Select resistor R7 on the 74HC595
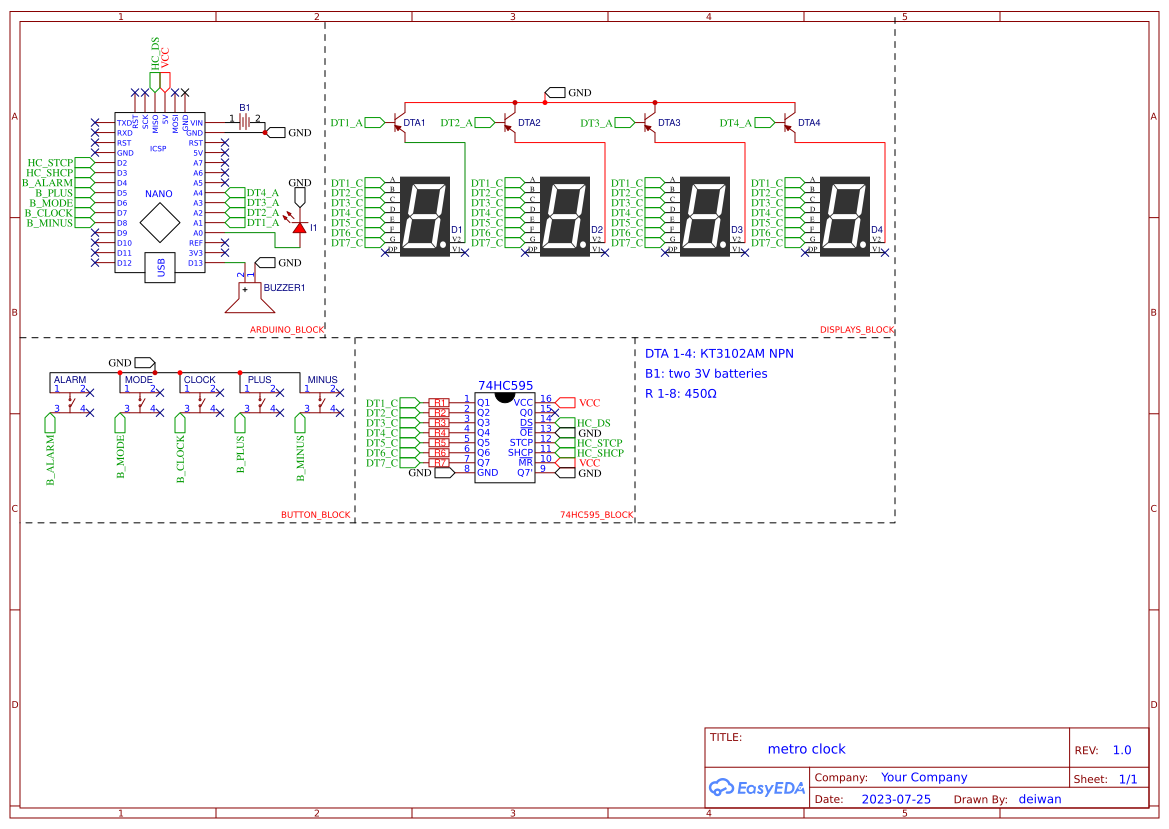 coord(440,463)
